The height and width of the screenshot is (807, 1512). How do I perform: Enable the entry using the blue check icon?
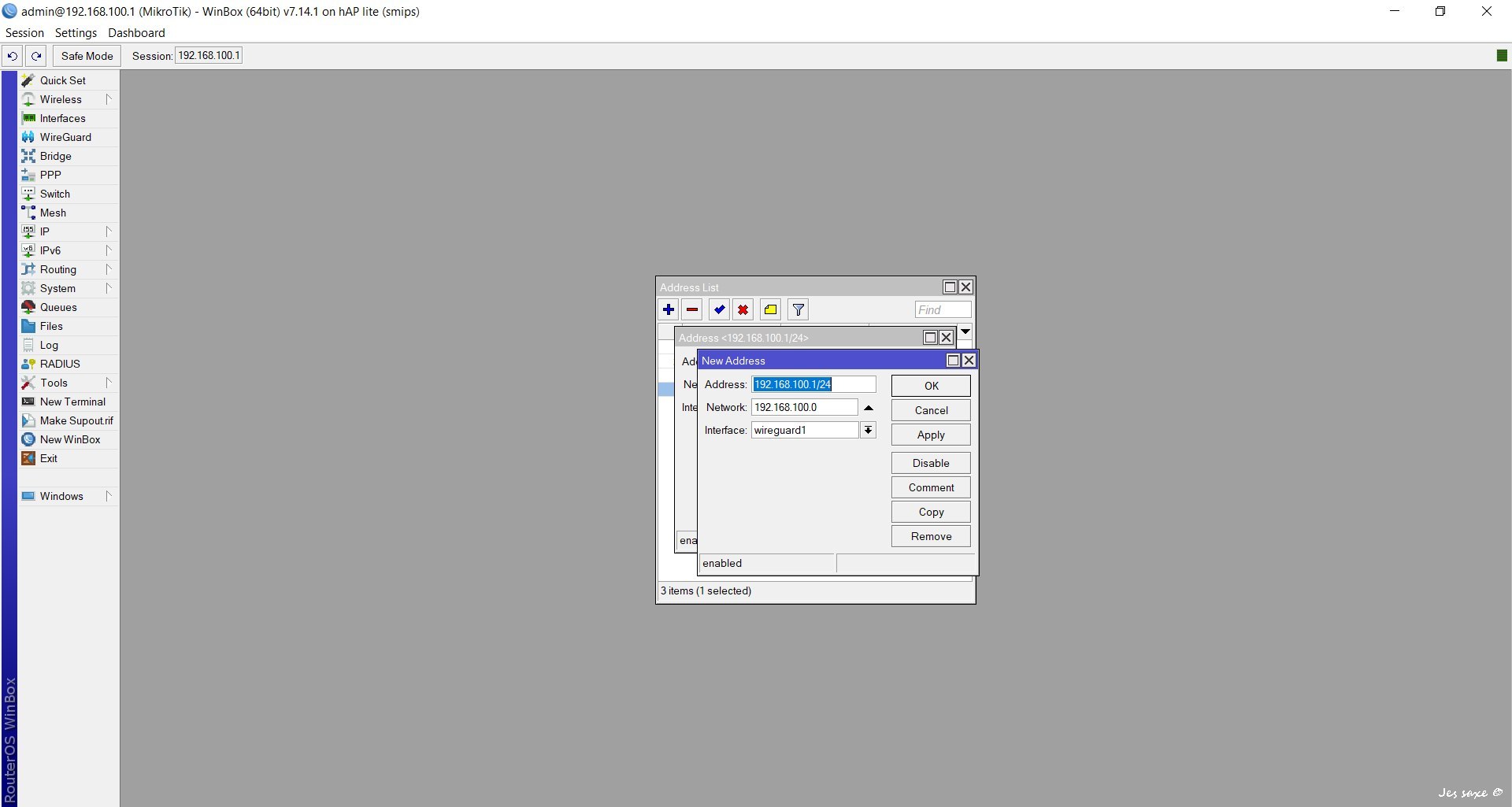pos(719,309)
